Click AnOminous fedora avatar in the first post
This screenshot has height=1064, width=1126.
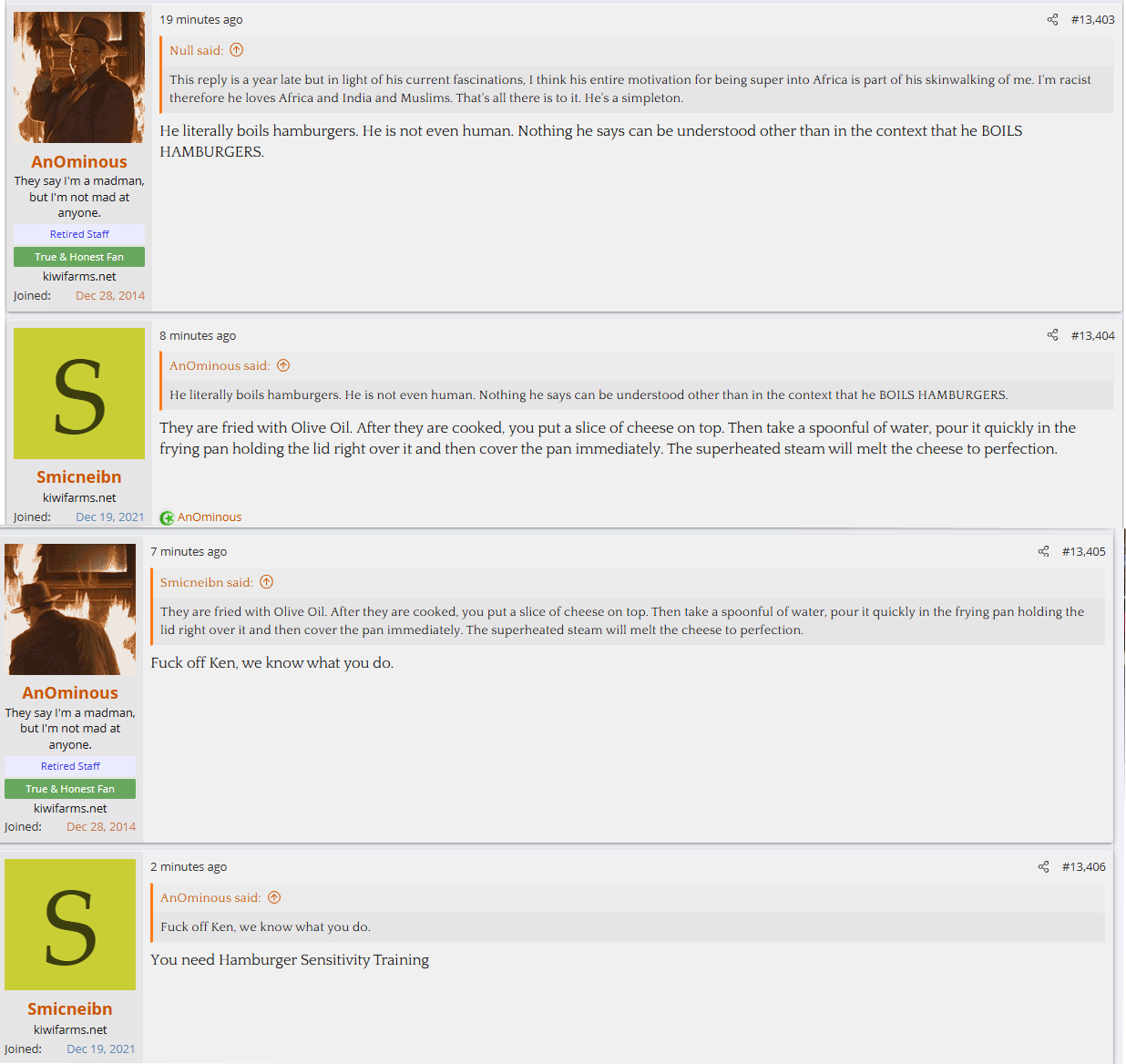(79, 77)
